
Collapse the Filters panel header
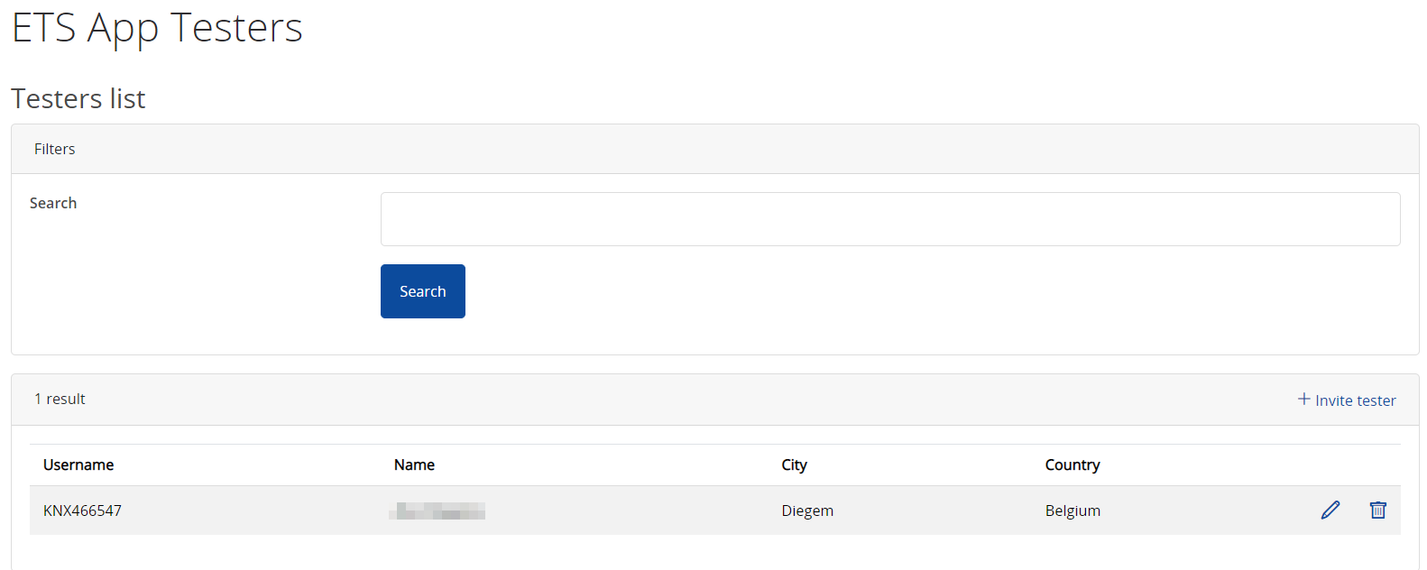tap(715, 149)
